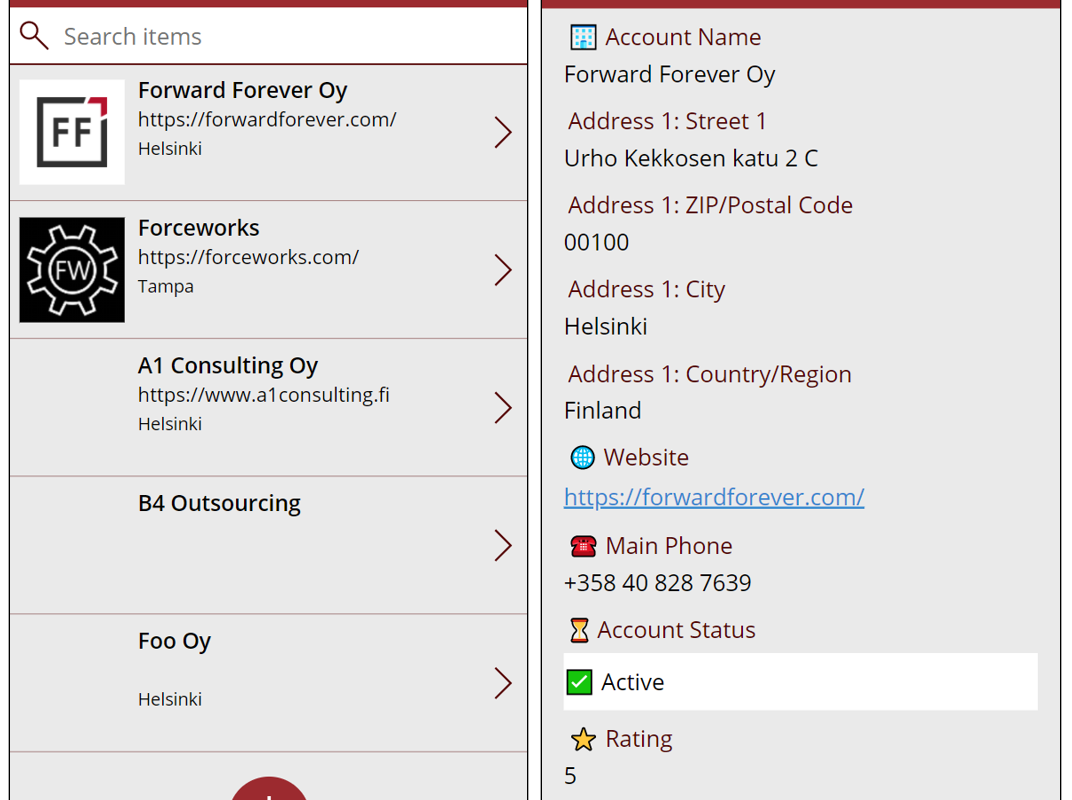The width and height of the screenshot is (1072, 800).
Task: Click the Address 1: Street 1 label
Action: click(667, 122)
